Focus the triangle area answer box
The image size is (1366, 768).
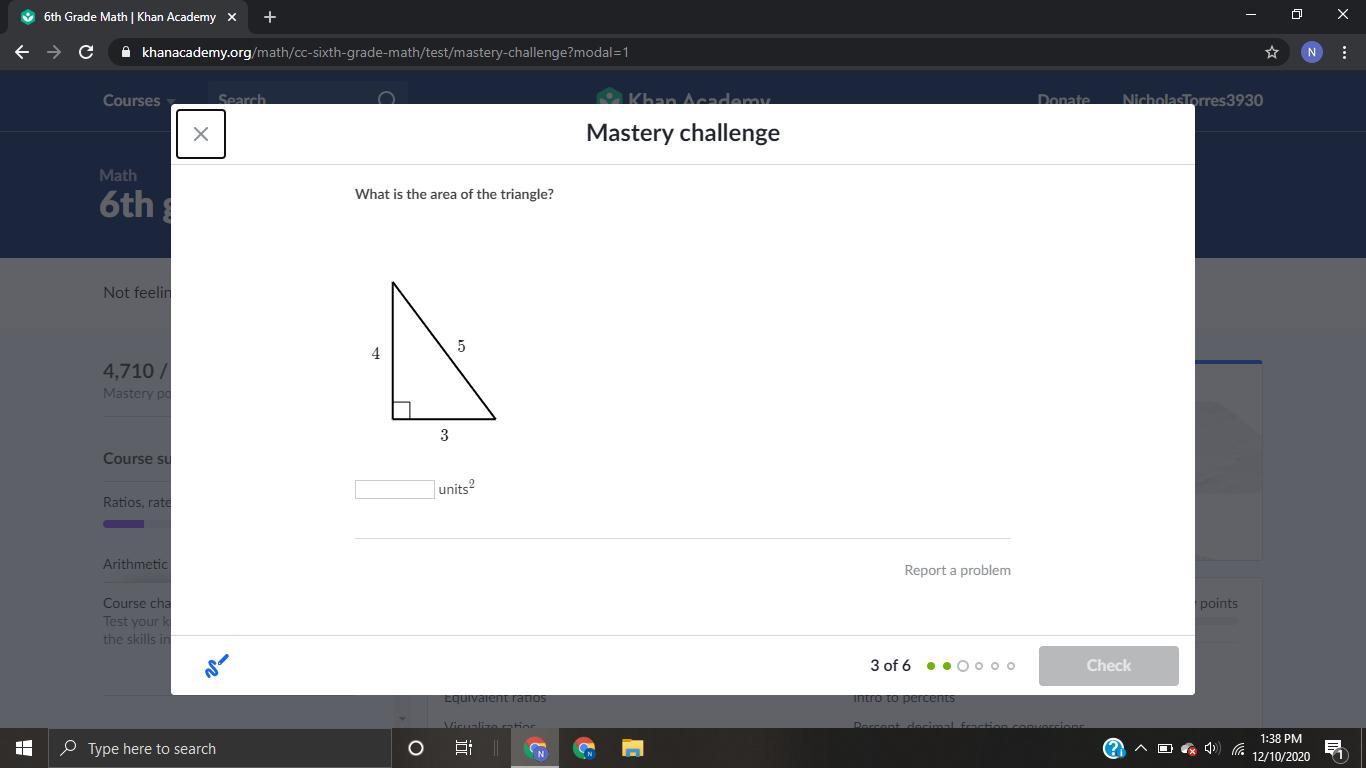pos(395,489)
